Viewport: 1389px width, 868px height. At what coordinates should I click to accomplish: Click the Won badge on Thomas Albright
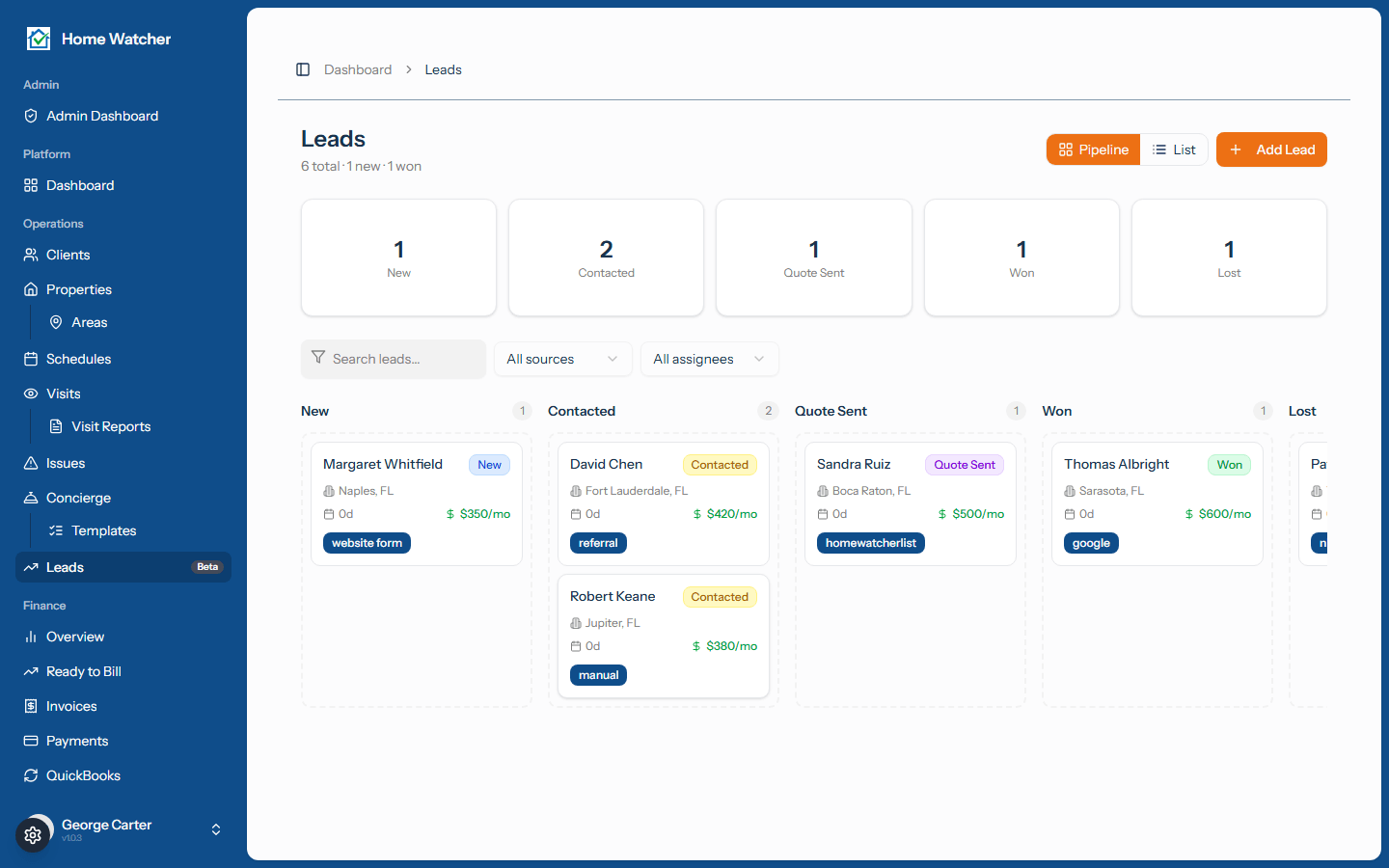click(x=1229, y=465)
